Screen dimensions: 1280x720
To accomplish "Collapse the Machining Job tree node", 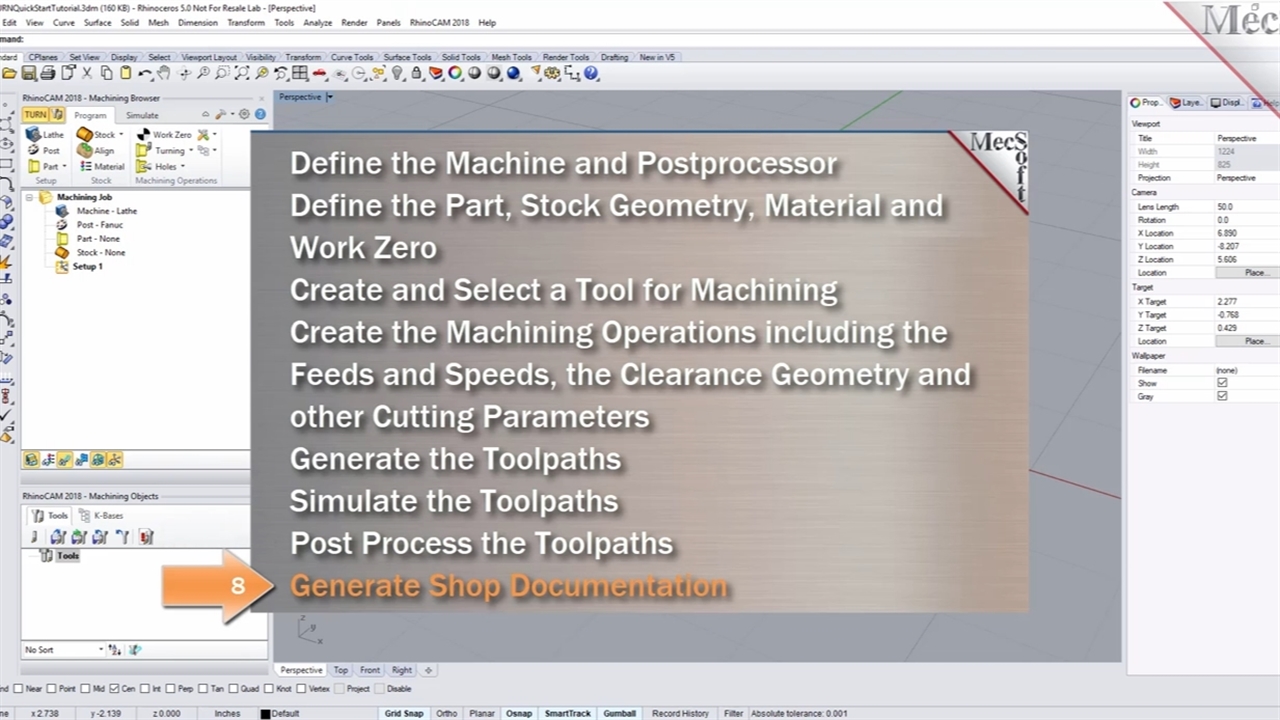I will pos(30,197).
